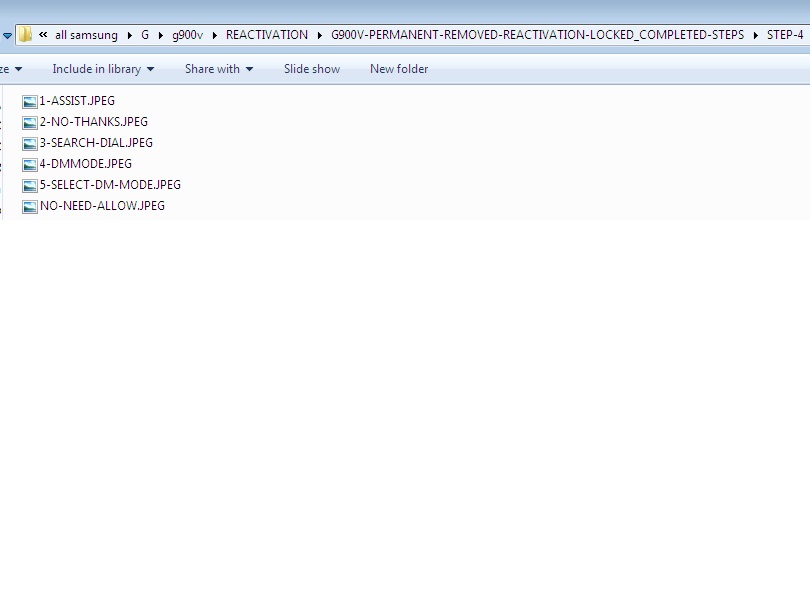Select the 3-SEARCH-DIAL.JPEG file icon
The height and width of the screenshot is (614, 810).
tap(30, 143)
